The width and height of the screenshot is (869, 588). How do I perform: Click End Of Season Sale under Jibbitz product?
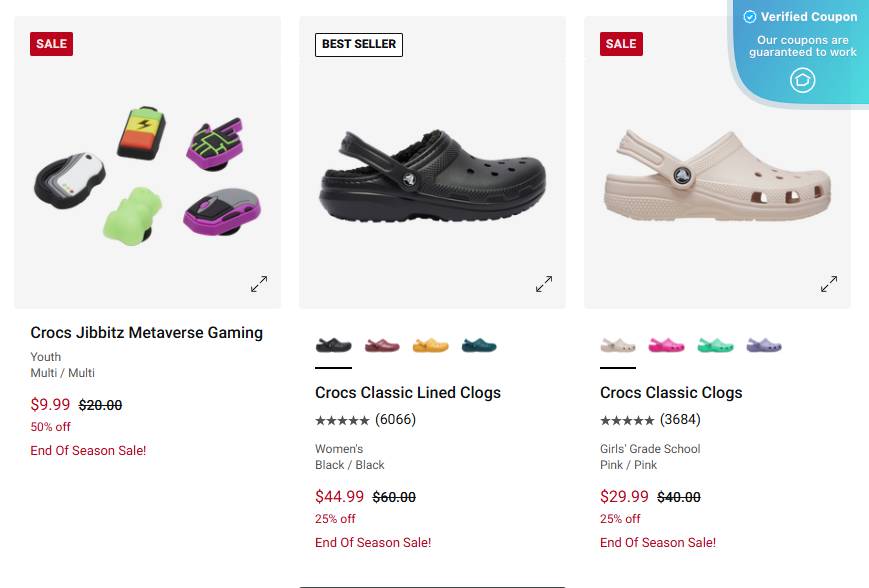click(x=88, y=450)
